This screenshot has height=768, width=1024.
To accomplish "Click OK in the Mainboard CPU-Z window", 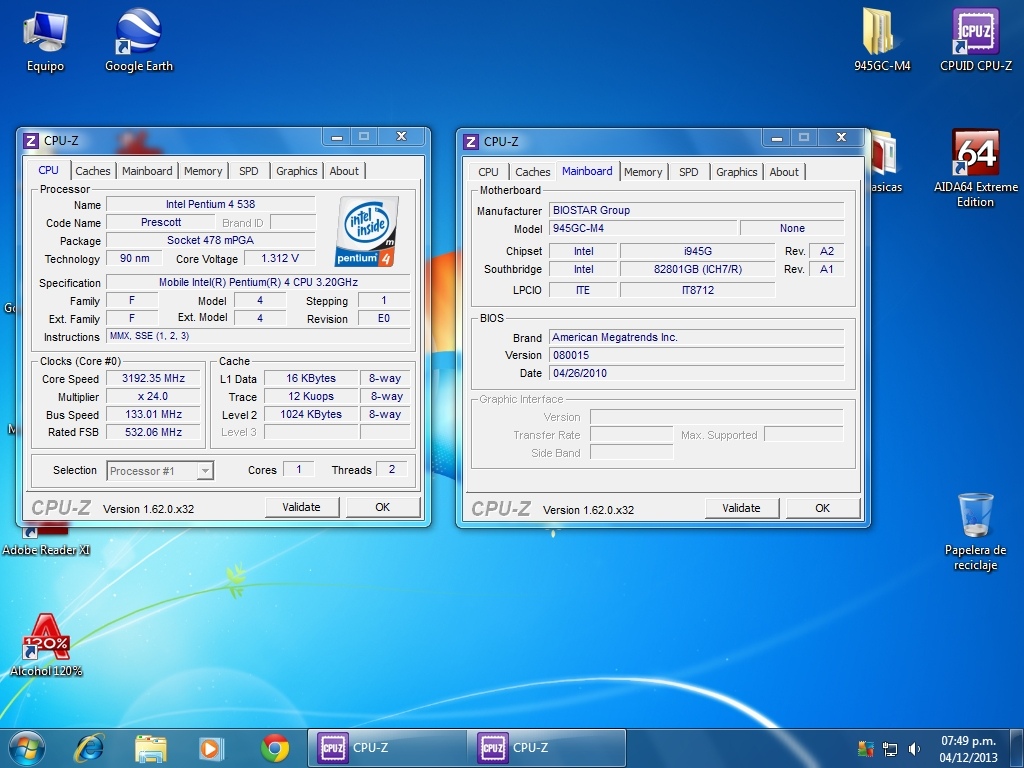I will click(x=822, y=508).
